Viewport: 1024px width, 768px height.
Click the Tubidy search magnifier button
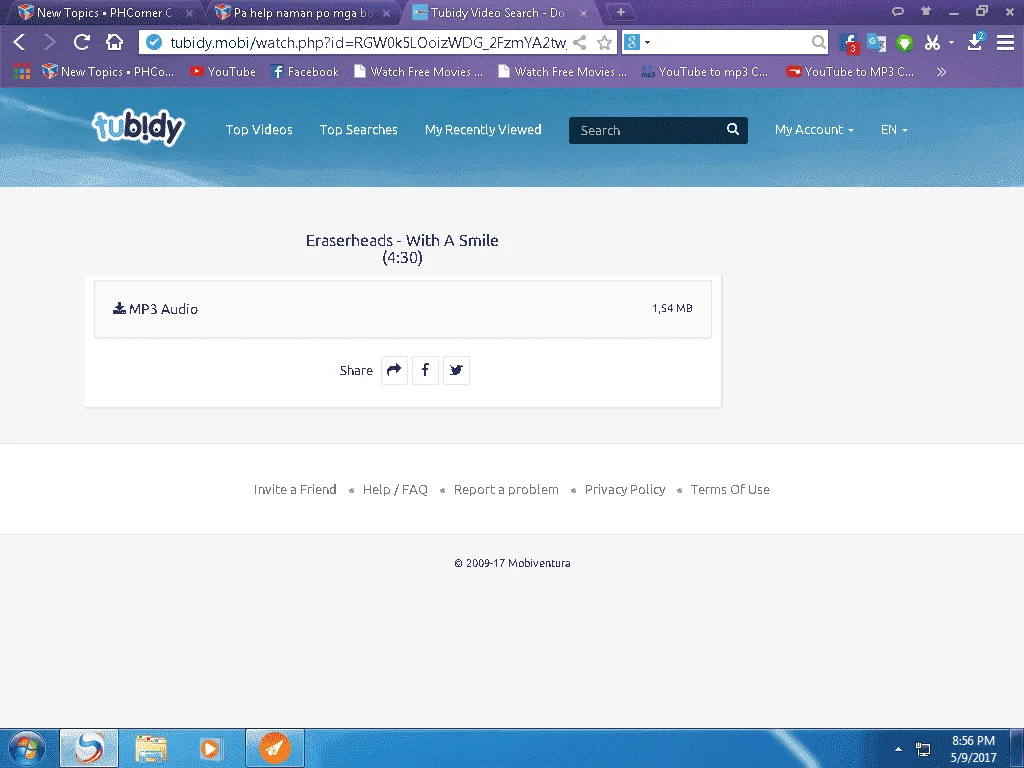pyautogui.click(x=733, y=129)
